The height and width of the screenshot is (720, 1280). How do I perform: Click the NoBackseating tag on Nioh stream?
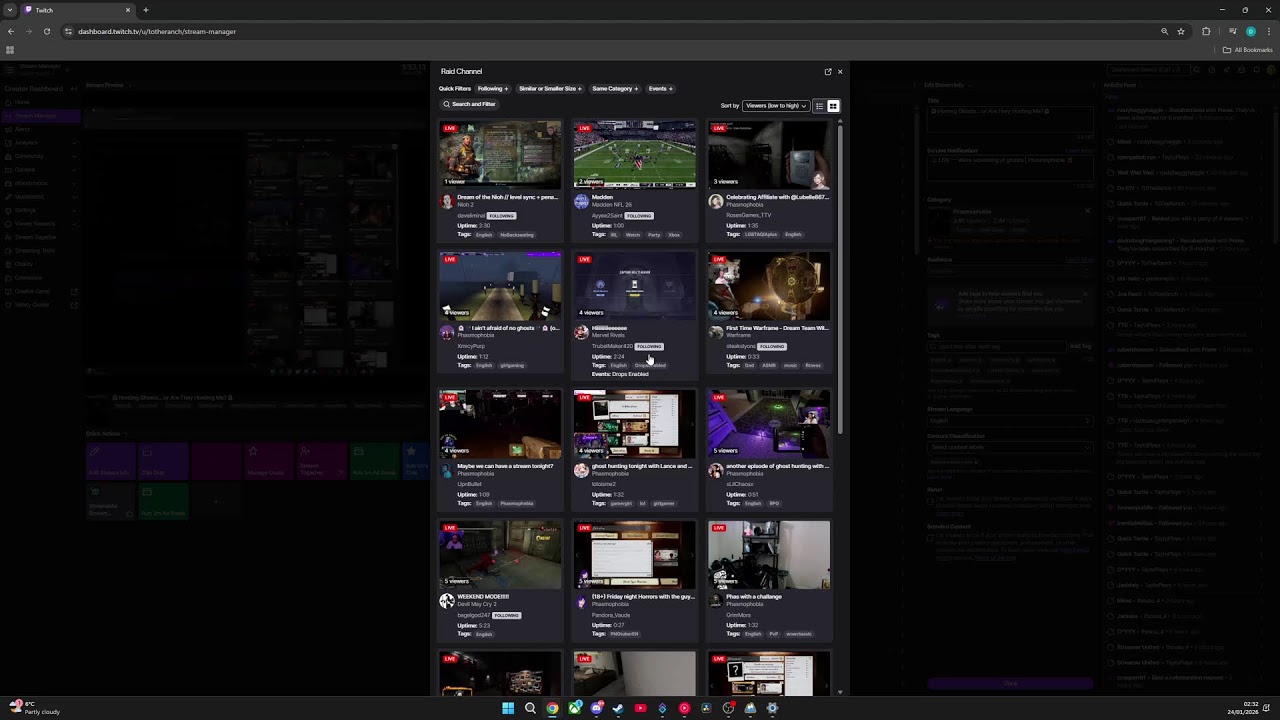(517, 235)
